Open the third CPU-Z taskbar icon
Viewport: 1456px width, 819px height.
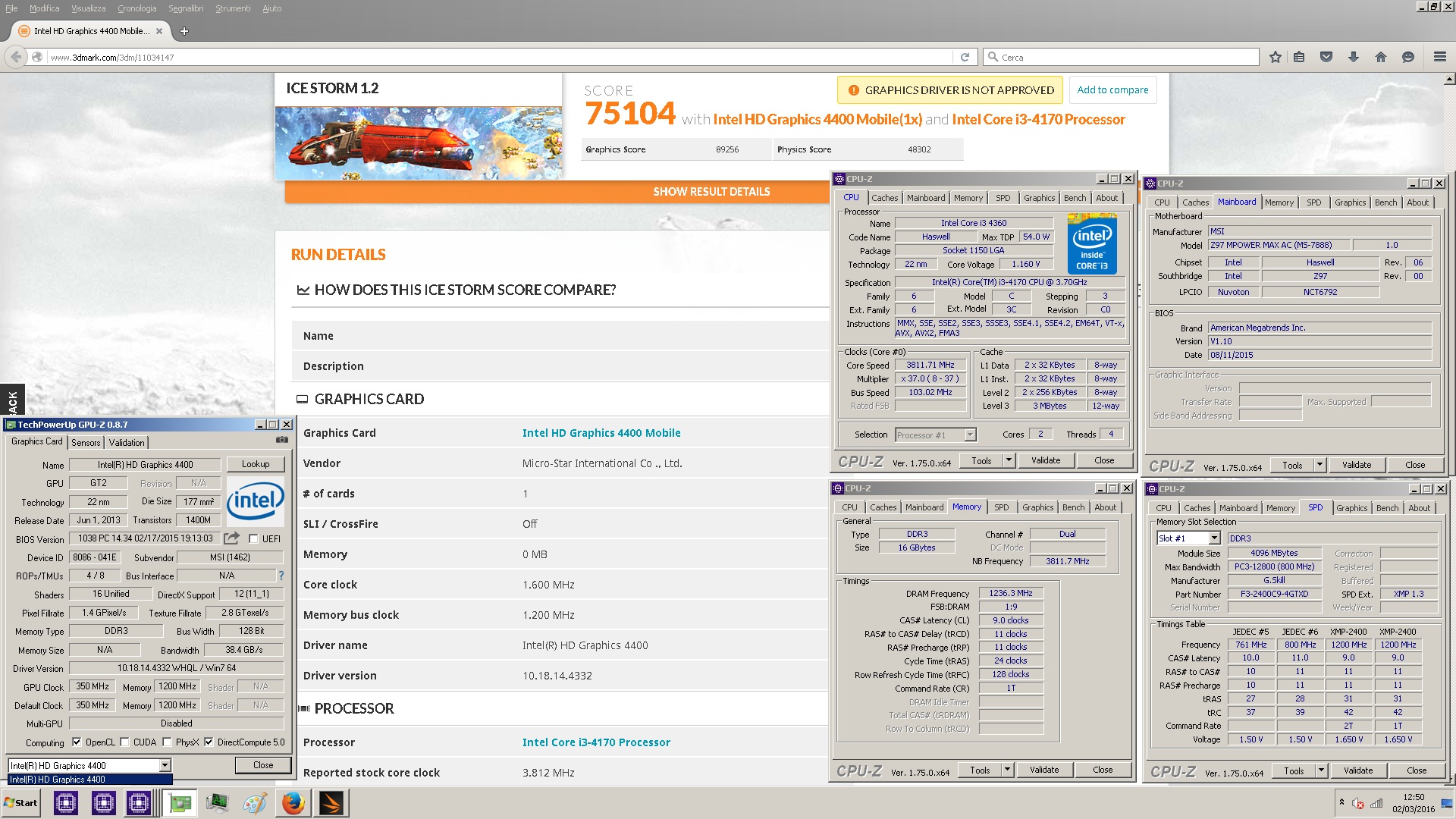140,803
